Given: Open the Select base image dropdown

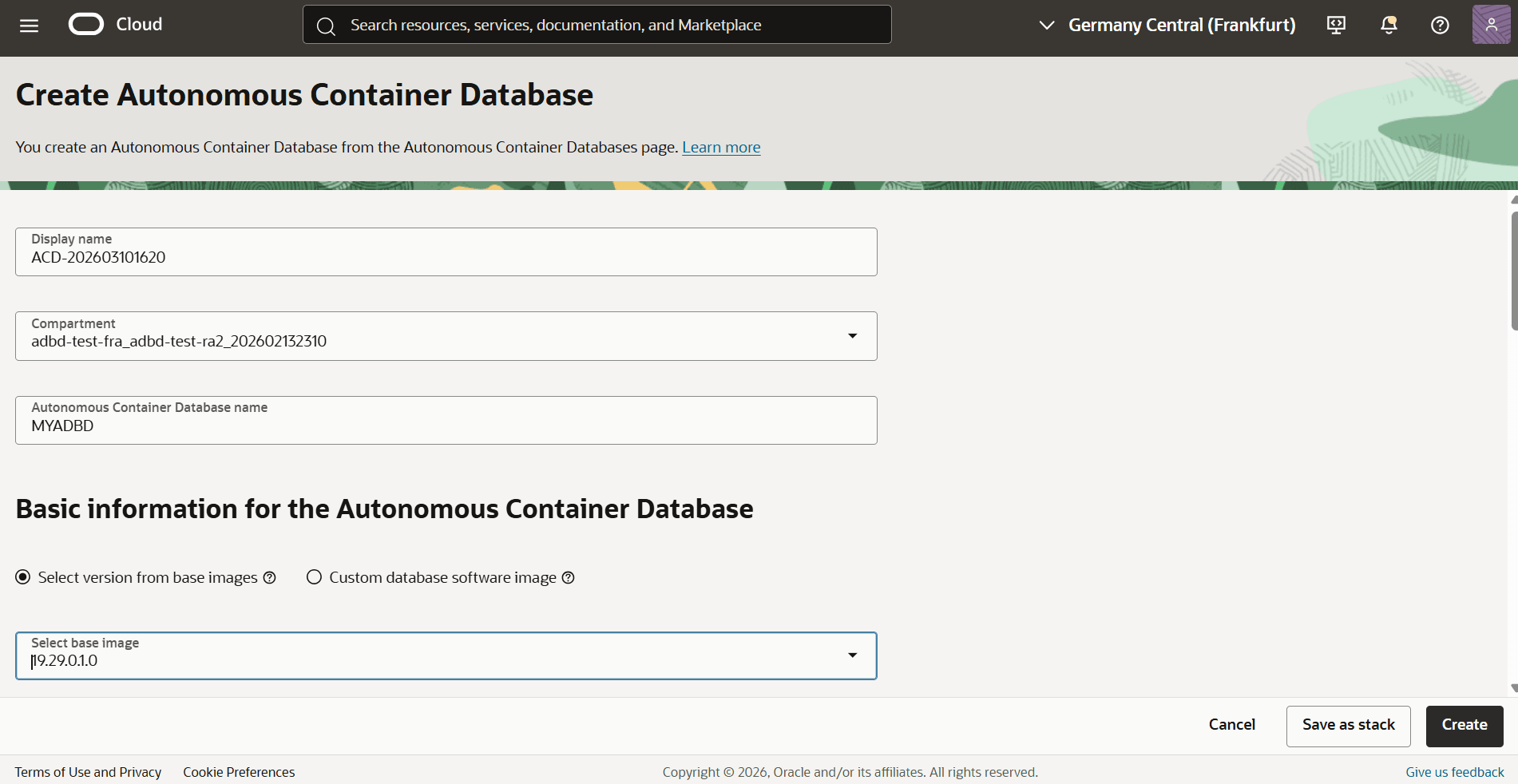Looking at the screenshot, I should coord(852,655).
